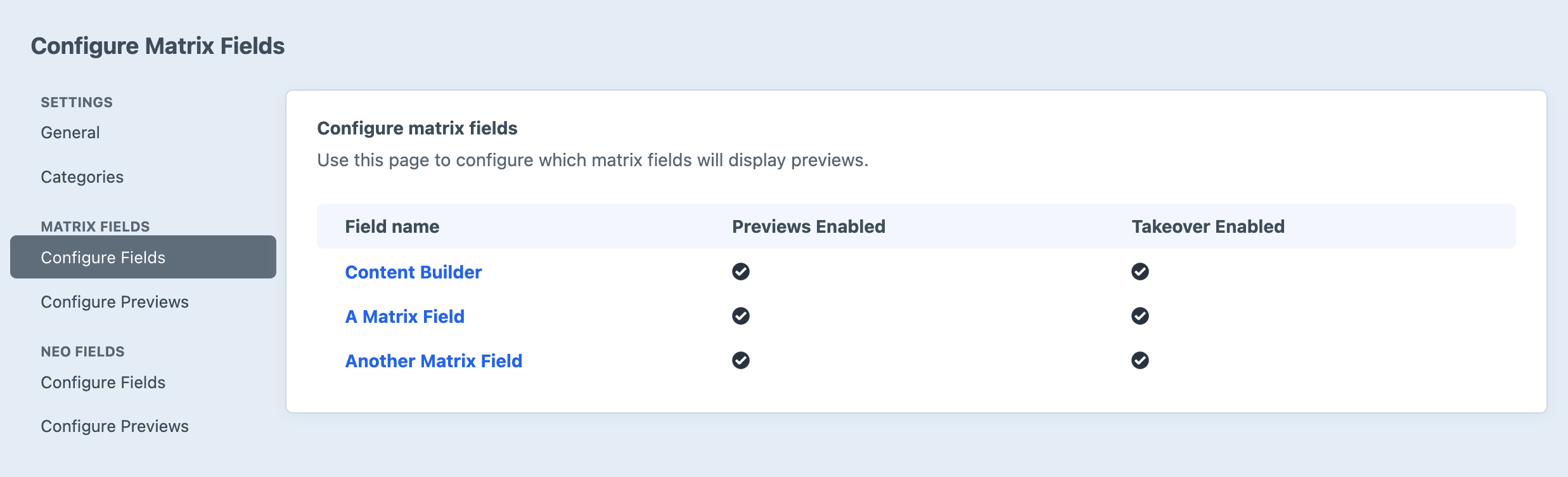This screenshot has width=1568, height=477.
Task: Click the Previews Enabled column header
Action: (808, 226)
